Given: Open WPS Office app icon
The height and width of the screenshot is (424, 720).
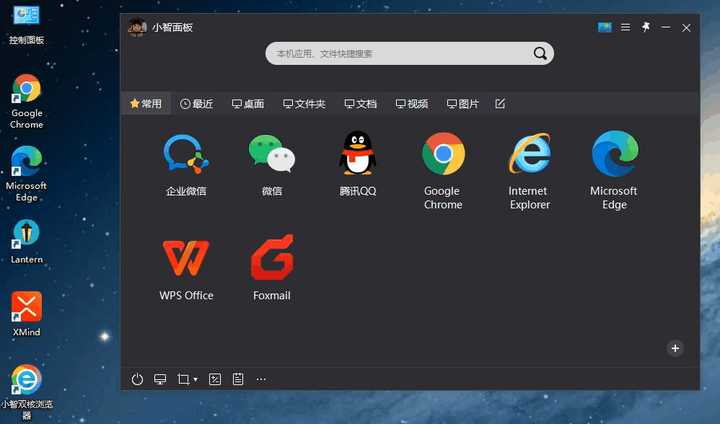Looking at the screenshot, I should 186,268.
